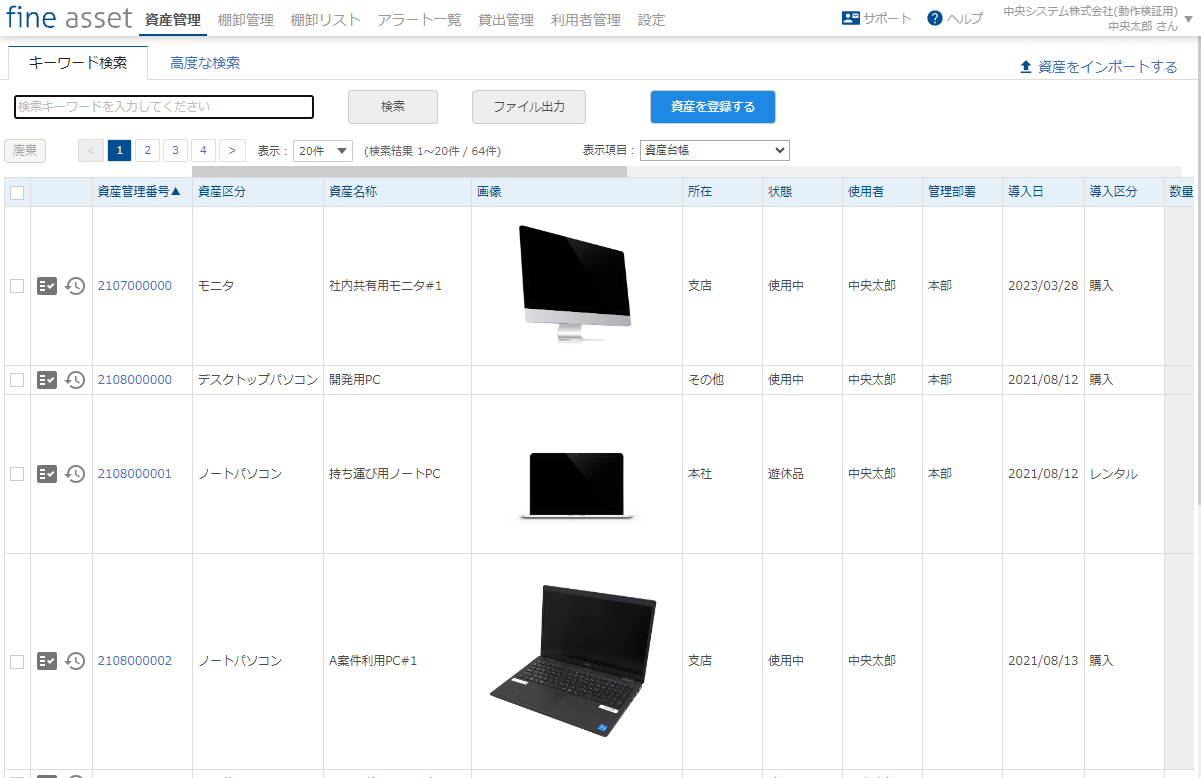Click the history icon for 開発用PC row
Image resolution: width=1201 pixels, height=778 pixels.
point(74,380)
